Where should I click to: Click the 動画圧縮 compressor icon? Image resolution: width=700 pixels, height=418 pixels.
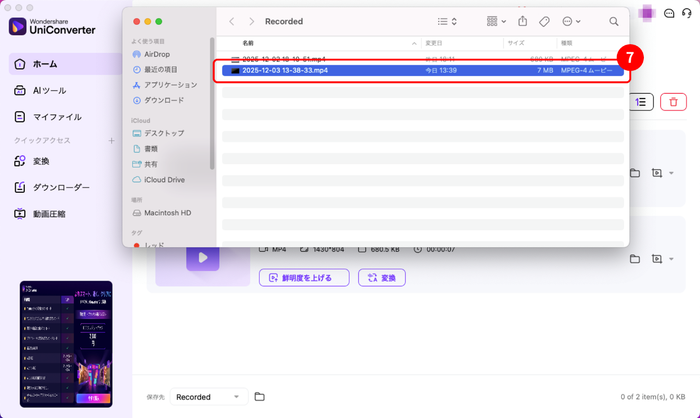coord(20,214)
